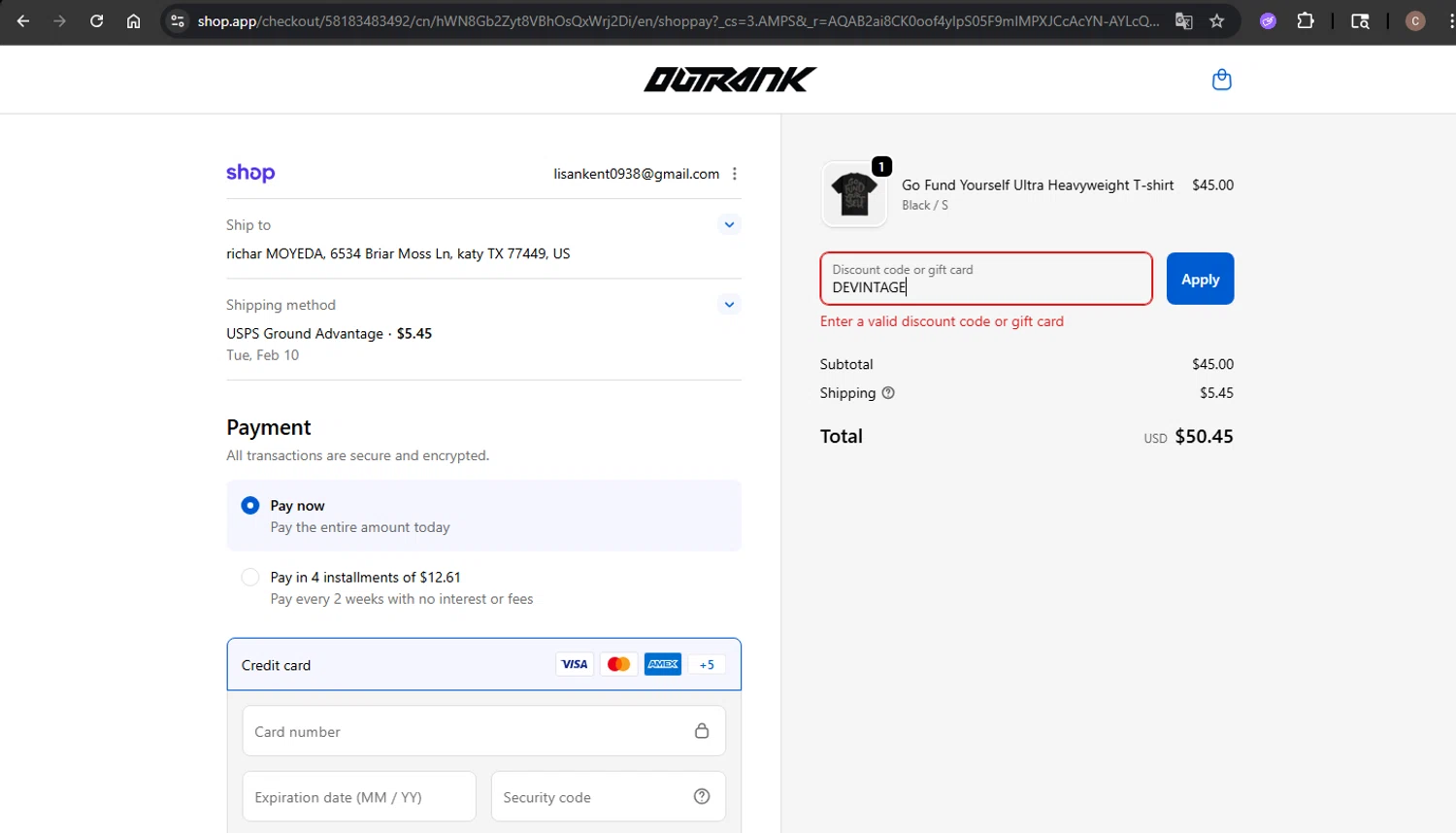Click the lock icon in card number
Image resolution: width=1456 pixels, height=833 pixels.
(702, 731)
